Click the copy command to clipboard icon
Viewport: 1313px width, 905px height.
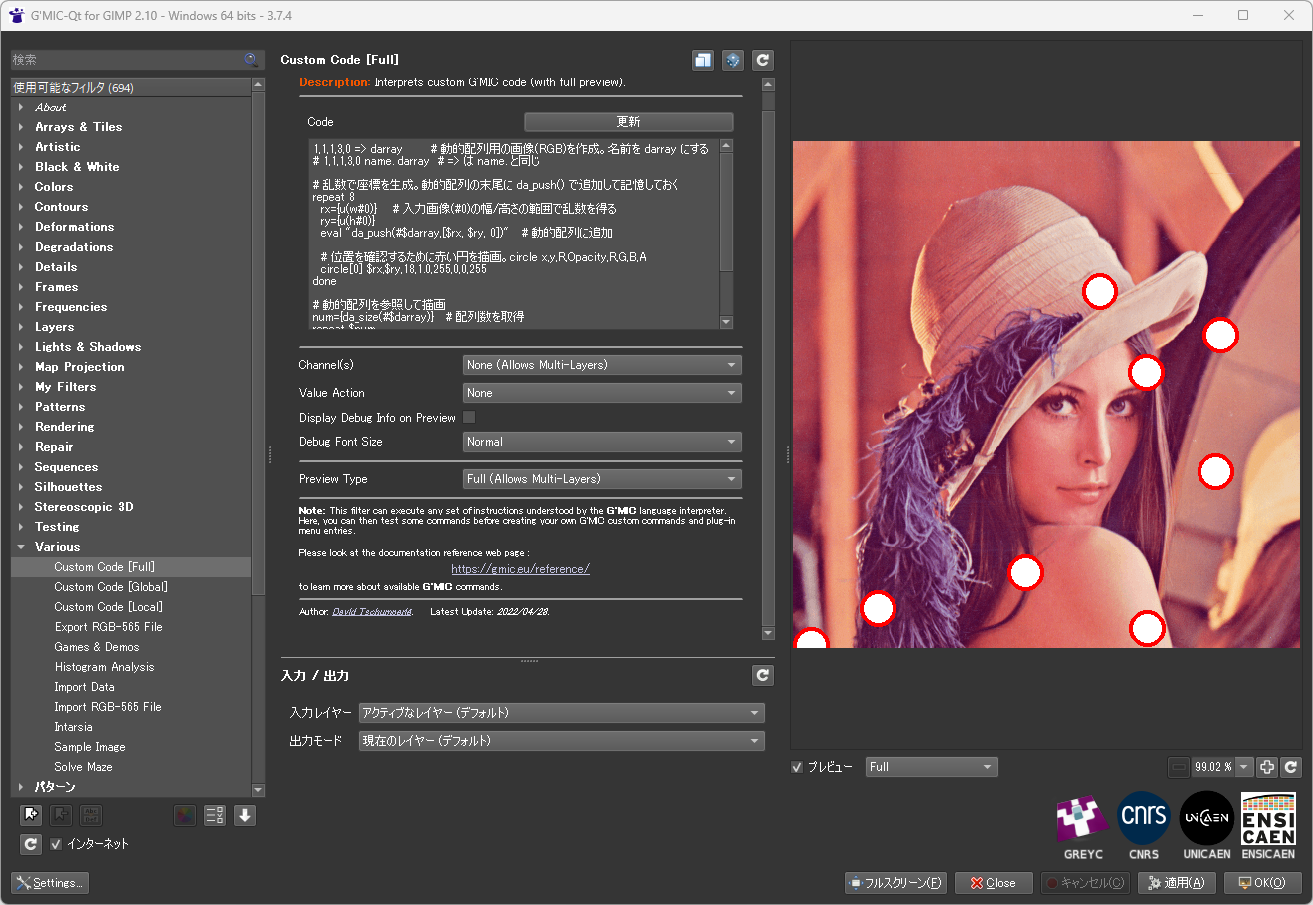(703, 61)
